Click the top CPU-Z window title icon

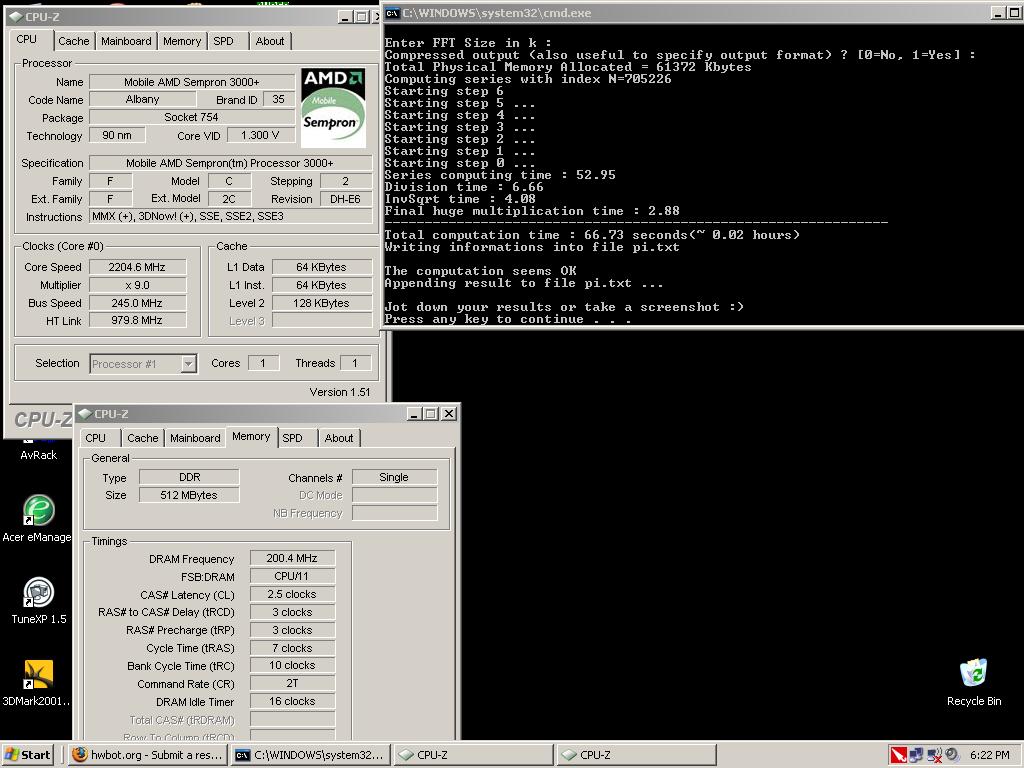click(x=16, y=16)
